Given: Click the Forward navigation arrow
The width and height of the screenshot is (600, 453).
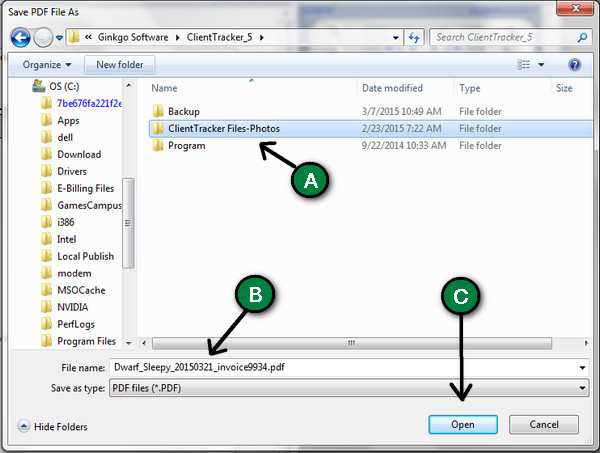Looking at the screenshot, I should tap(43, 37).
